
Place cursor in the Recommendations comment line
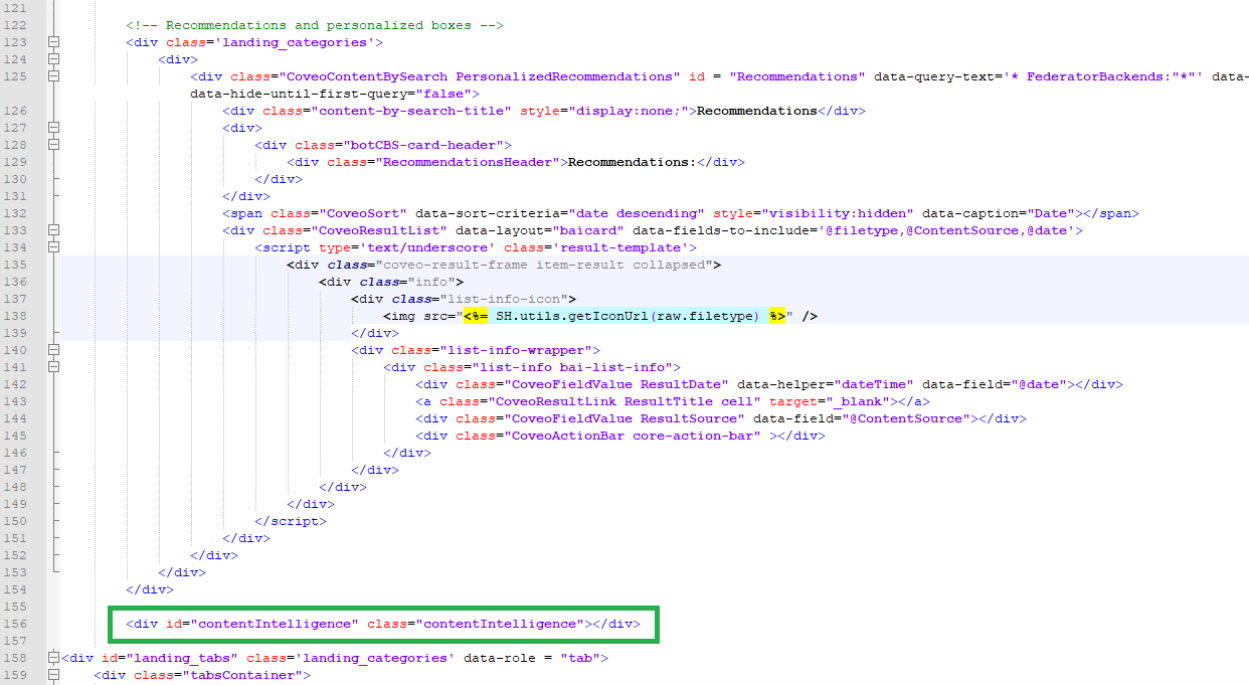pos(314,25)
